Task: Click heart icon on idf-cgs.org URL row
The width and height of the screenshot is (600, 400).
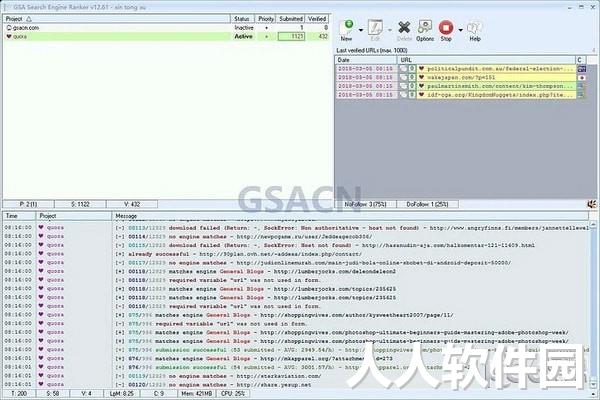Action: [421, 95]
